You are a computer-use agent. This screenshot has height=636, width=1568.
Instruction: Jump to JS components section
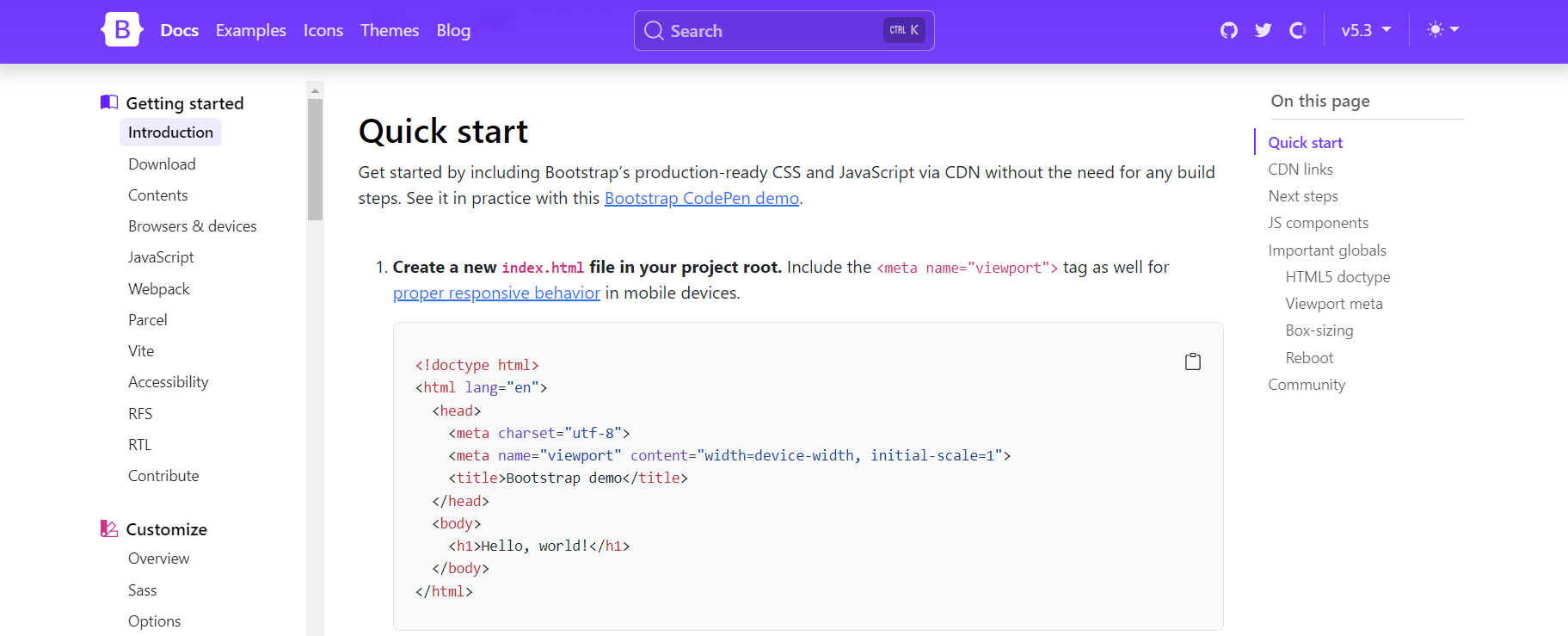(x=1319, y=223)
